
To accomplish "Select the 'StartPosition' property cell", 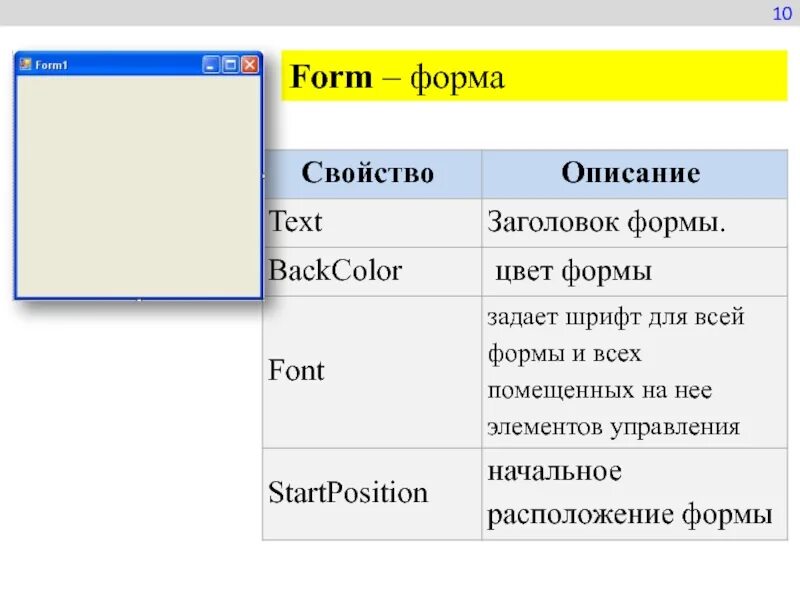I will pyautogui.click(x=372, y=494).
